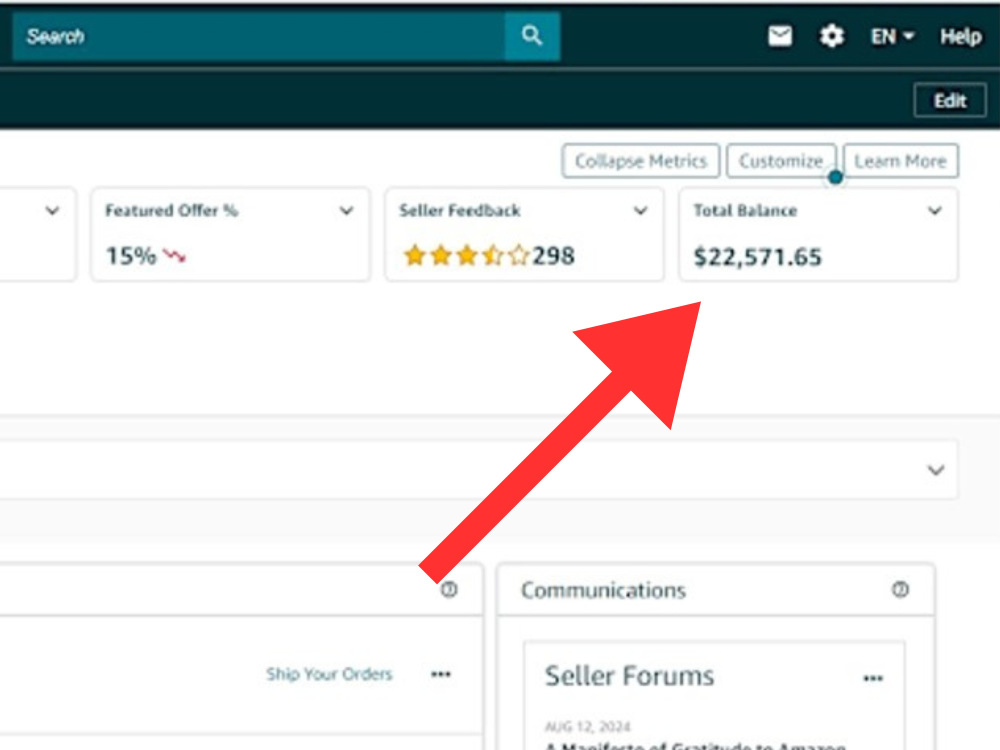Click the 15% Featured Offer value

coord(131,256)
